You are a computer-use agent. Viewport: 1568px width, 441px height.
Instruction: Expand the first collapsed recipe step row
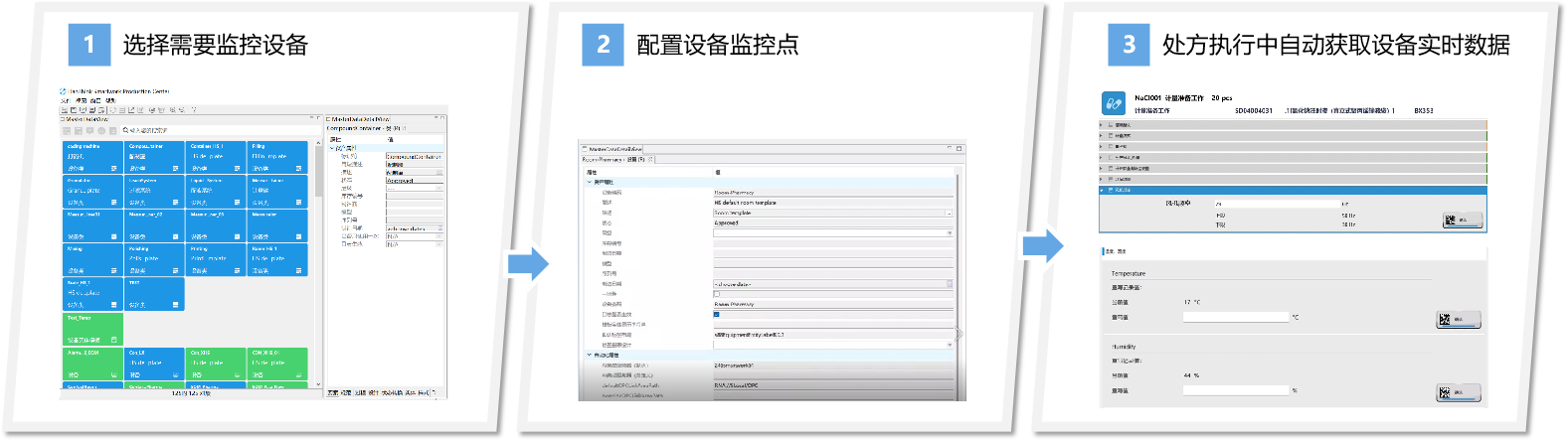point(1102,125)
